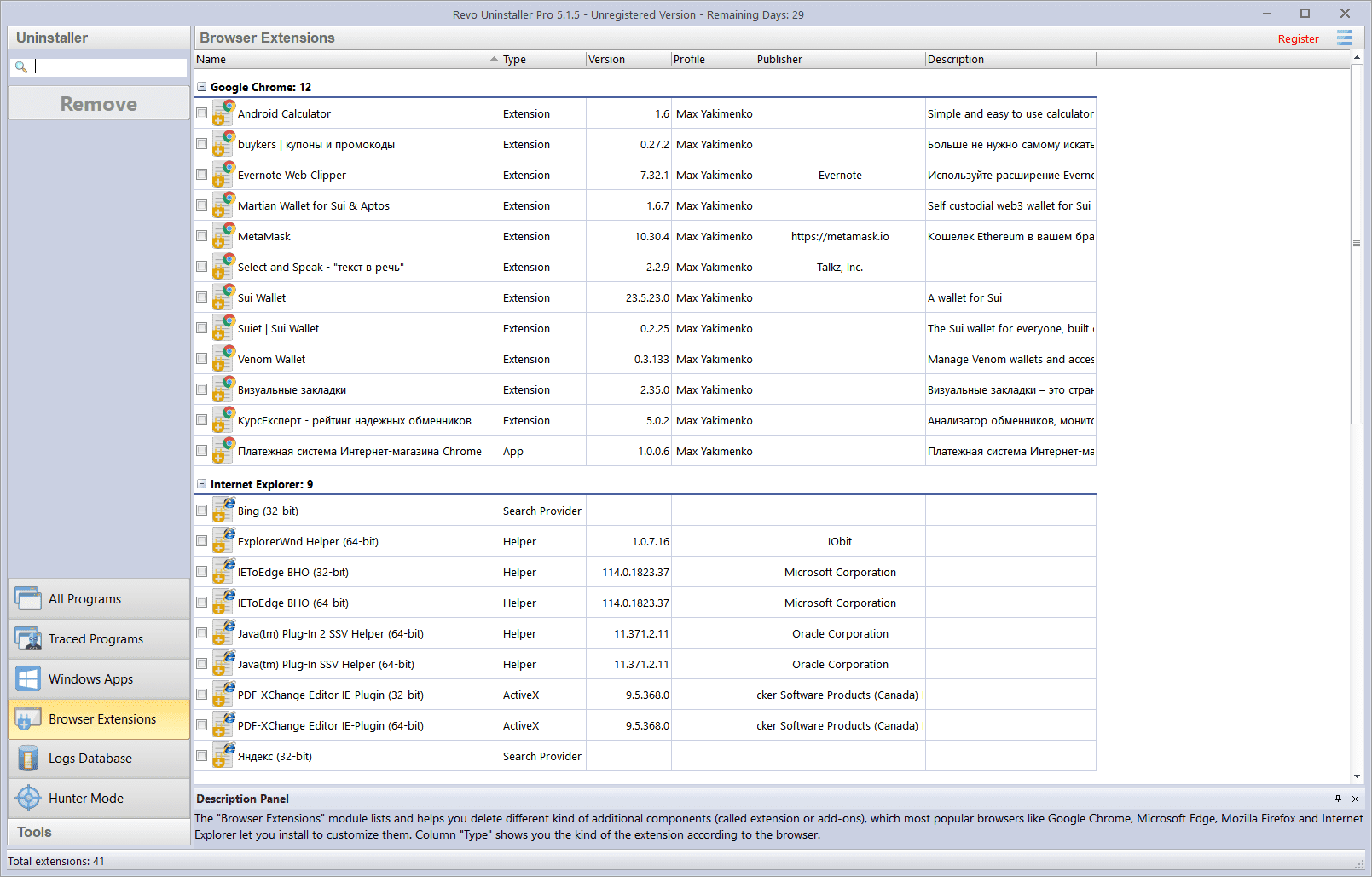The height and width of the screenshot is (877, 1372).
Task: Sort by the Version column header
Action: click(x=628, y=60)
